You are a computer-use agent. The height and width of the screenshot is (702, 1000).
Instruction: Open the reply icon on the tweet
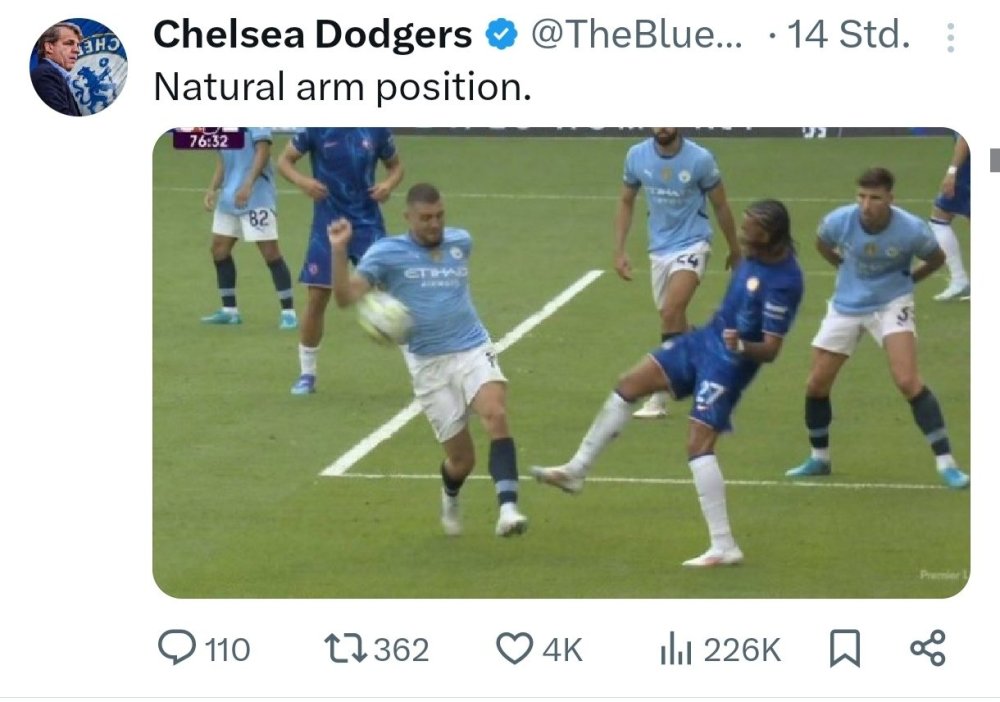(178, 648)
